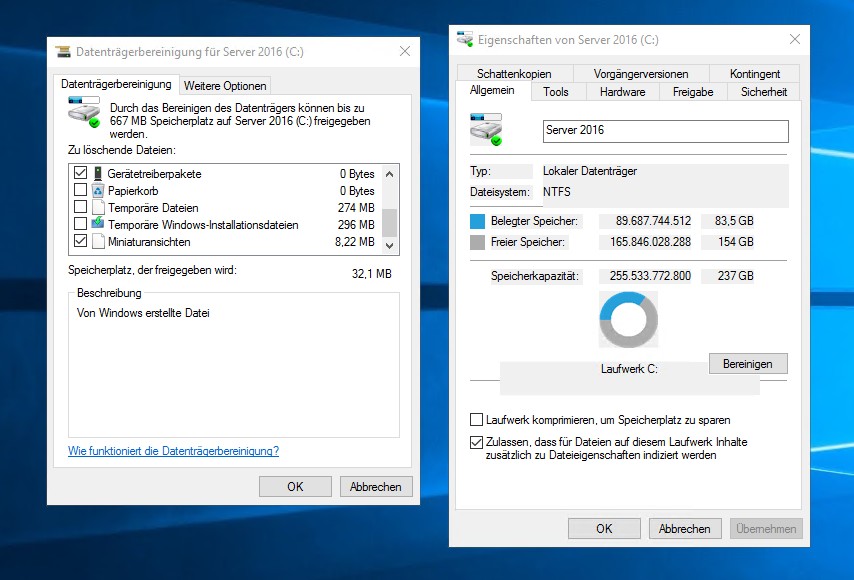Disable the Zulassen indexing checkbox
The image size is (854, 580).
pyautogui.click(x=476, y=442)
